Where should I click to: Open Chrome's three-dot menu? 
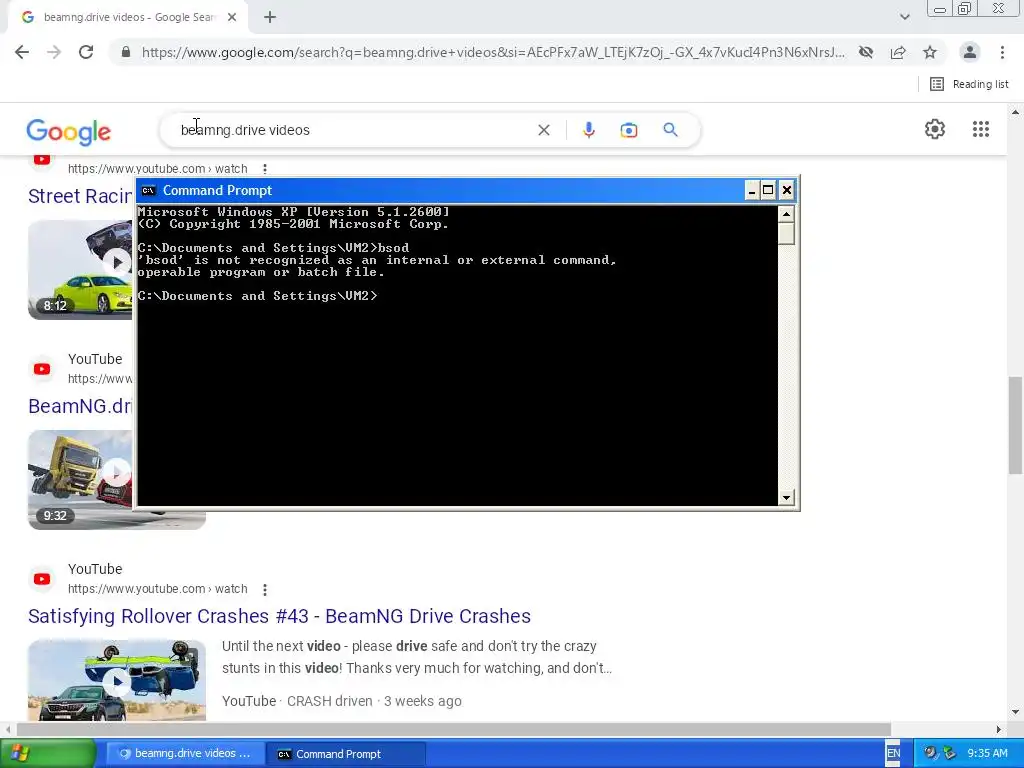(x=1002, y=52)
